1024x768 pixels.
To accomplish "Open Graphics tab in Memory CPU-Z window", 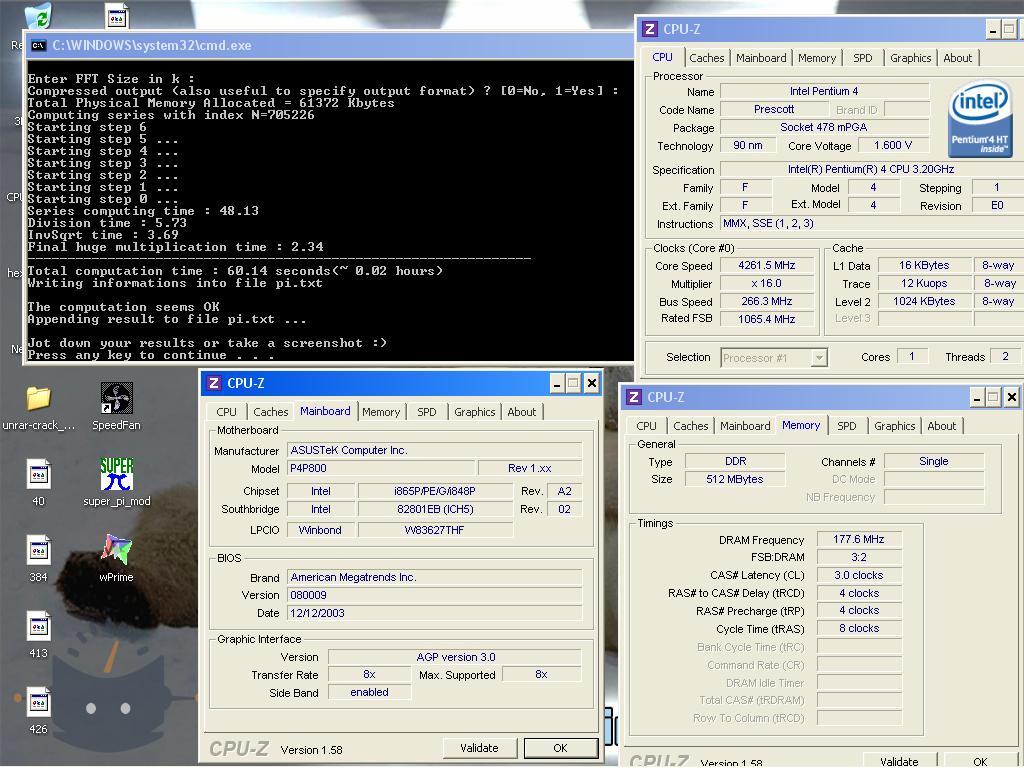I will pyautogui.click(x=895, y=426).
